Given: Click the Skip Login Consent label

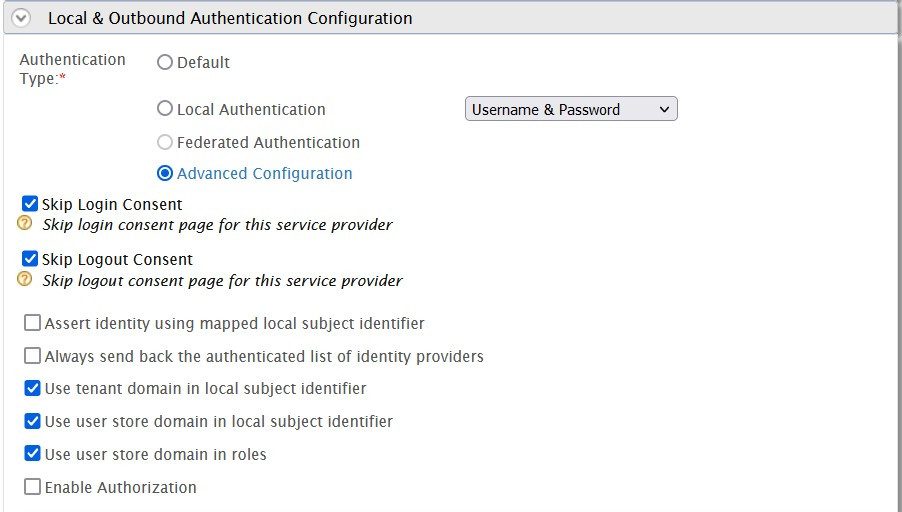Looking at the screenshot, I should click(x=112, y=204).
